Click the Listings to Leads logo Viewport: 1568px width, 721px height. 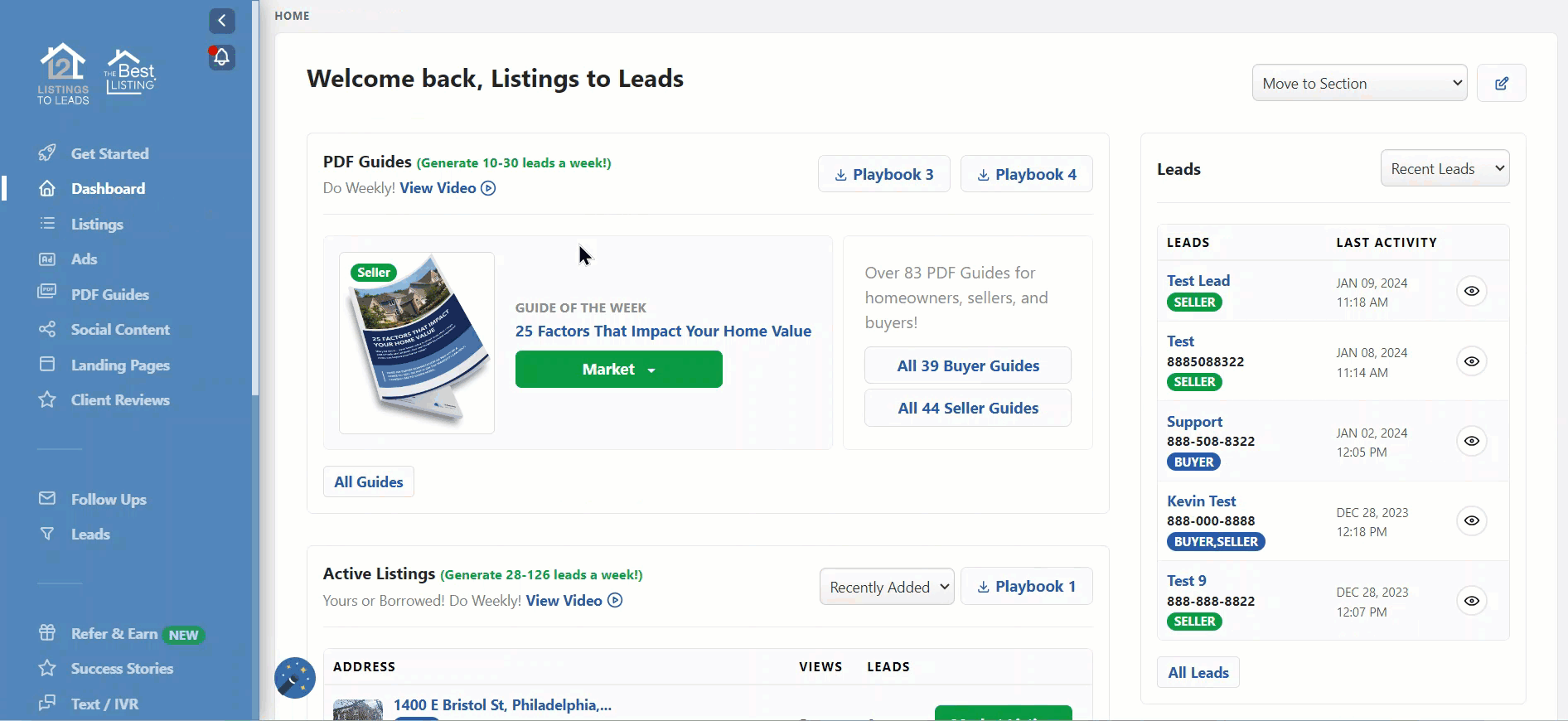(x=63, y=75)
